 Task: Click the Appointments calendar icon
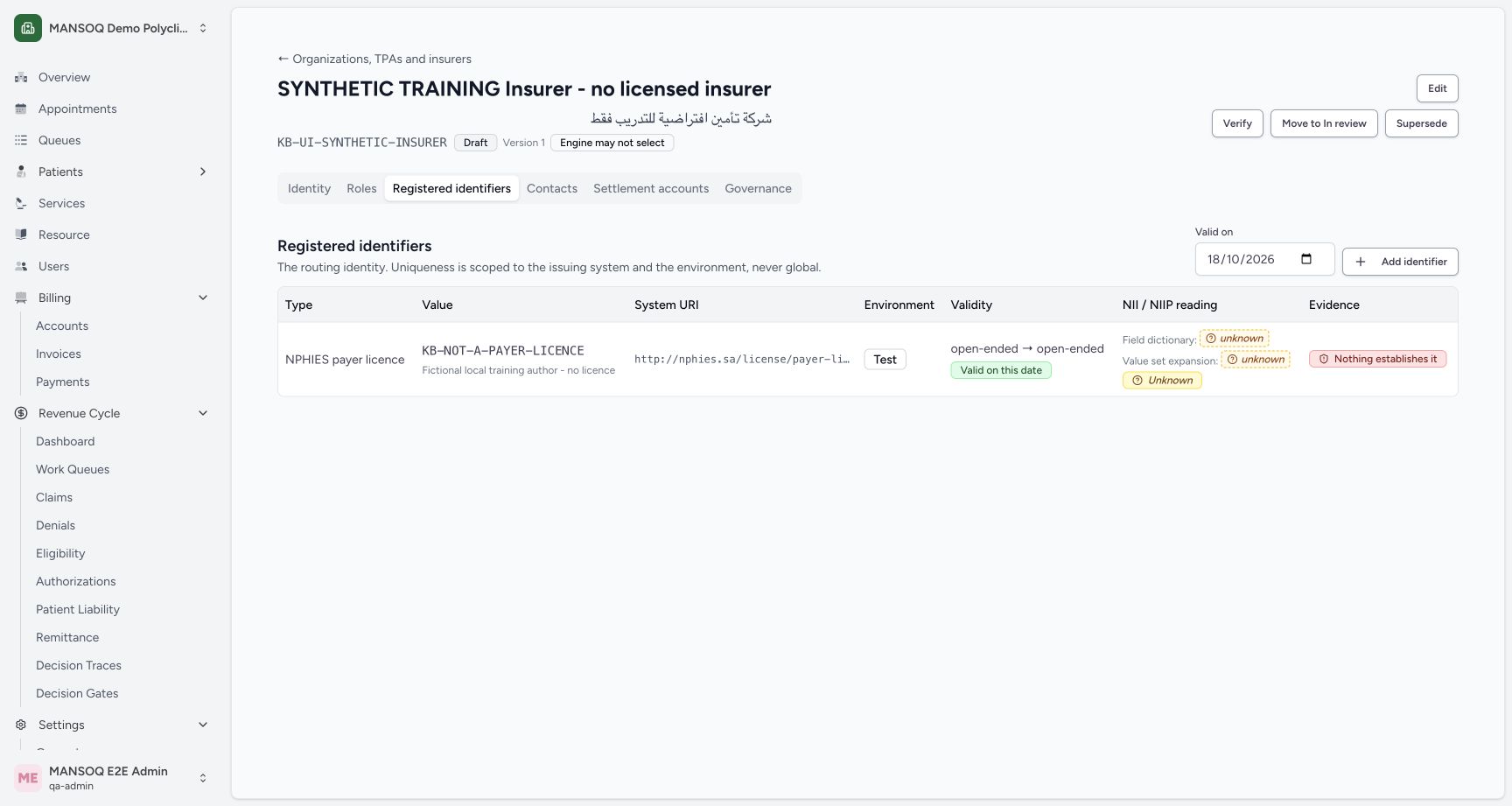(21, 109)
